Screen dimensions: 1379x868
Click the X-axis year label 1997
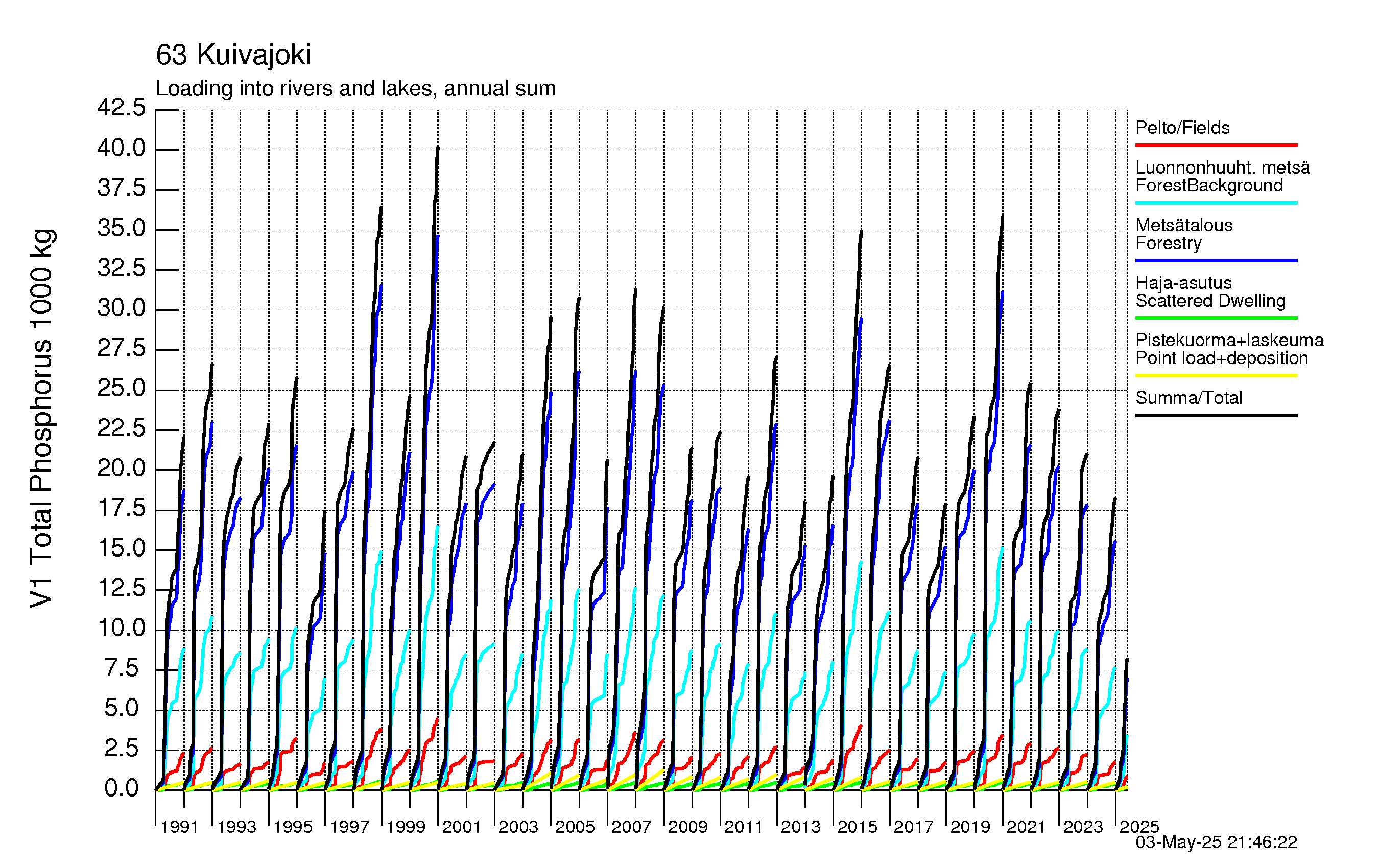point(349,827)
